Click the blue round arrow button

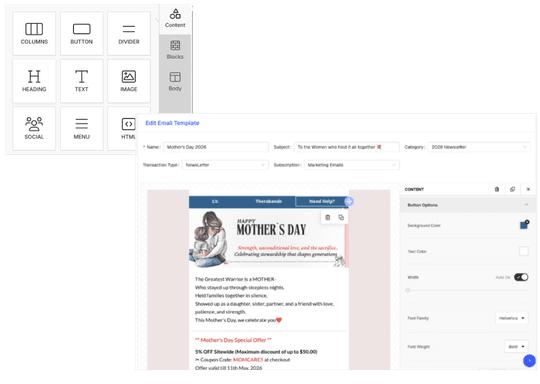529,361
